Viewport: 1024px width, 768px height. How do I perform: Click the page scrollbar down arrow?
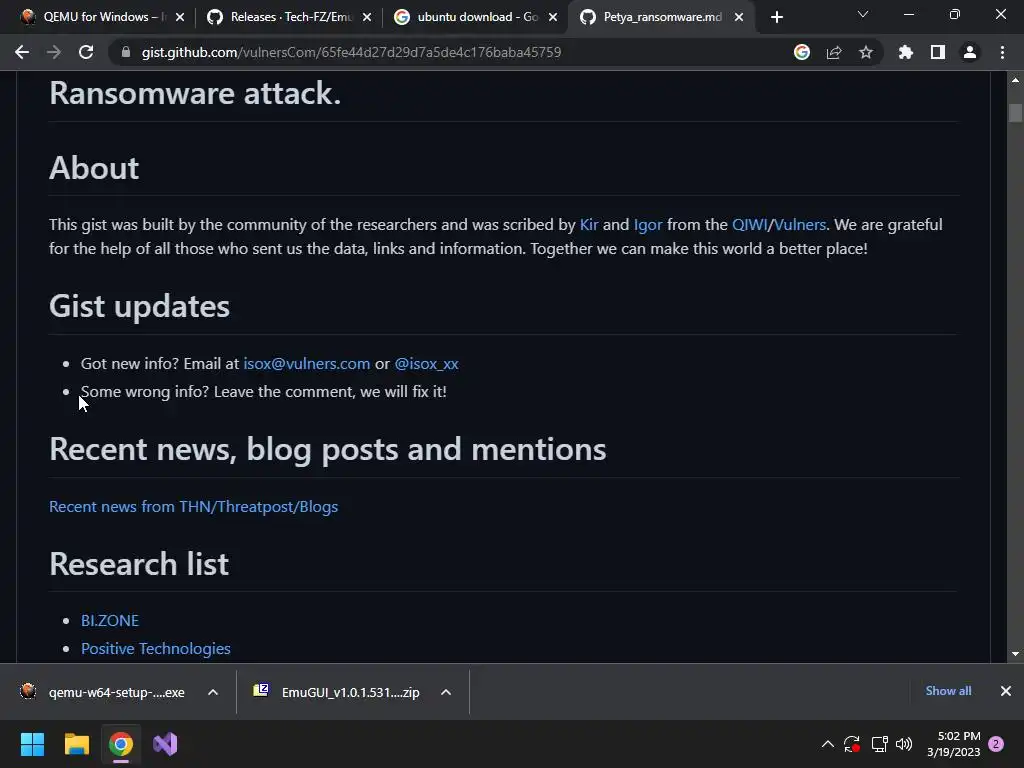click(x=1015, y=654)
